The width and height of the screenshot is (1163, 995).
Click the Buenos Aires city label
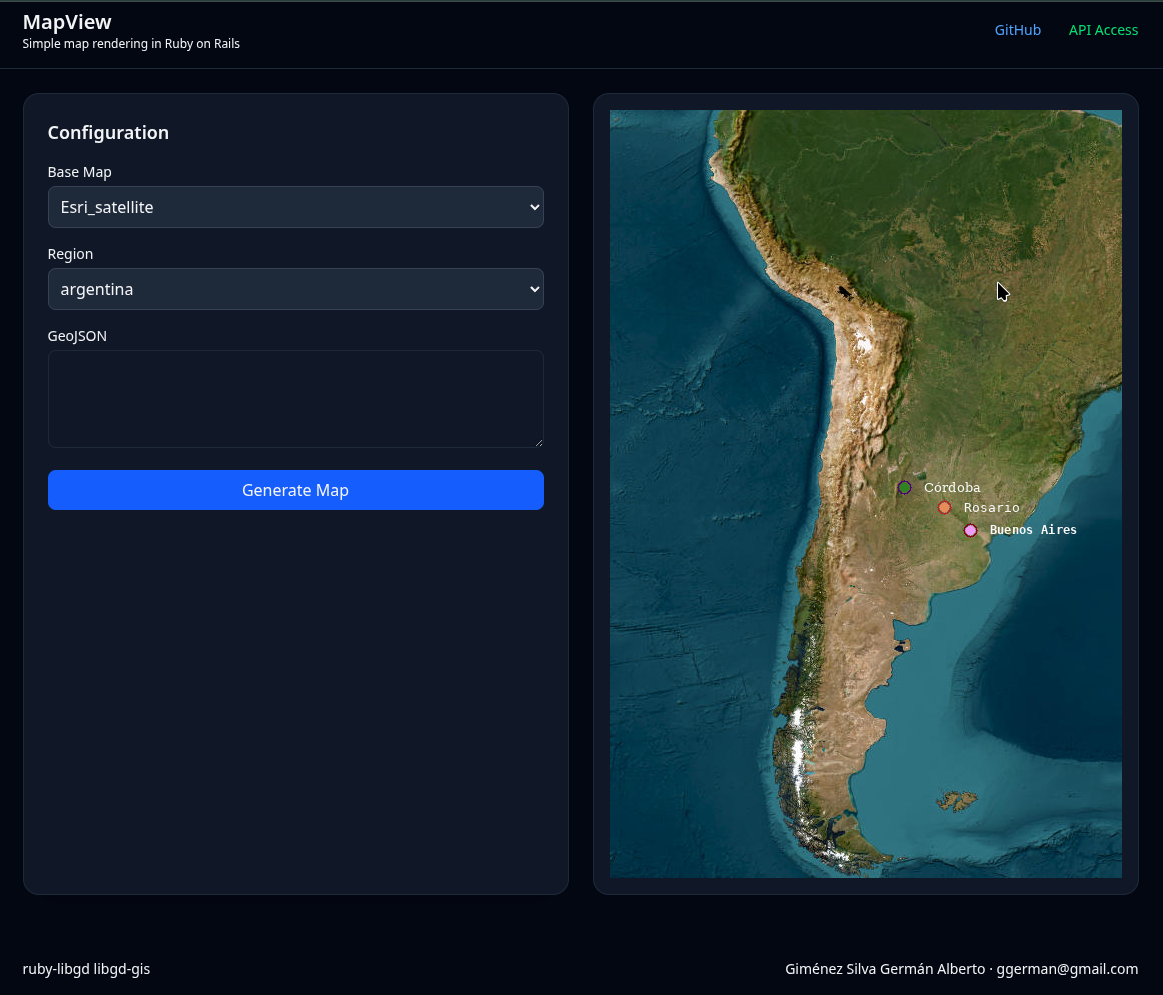pyautogui.click(x=1033, y=530)
